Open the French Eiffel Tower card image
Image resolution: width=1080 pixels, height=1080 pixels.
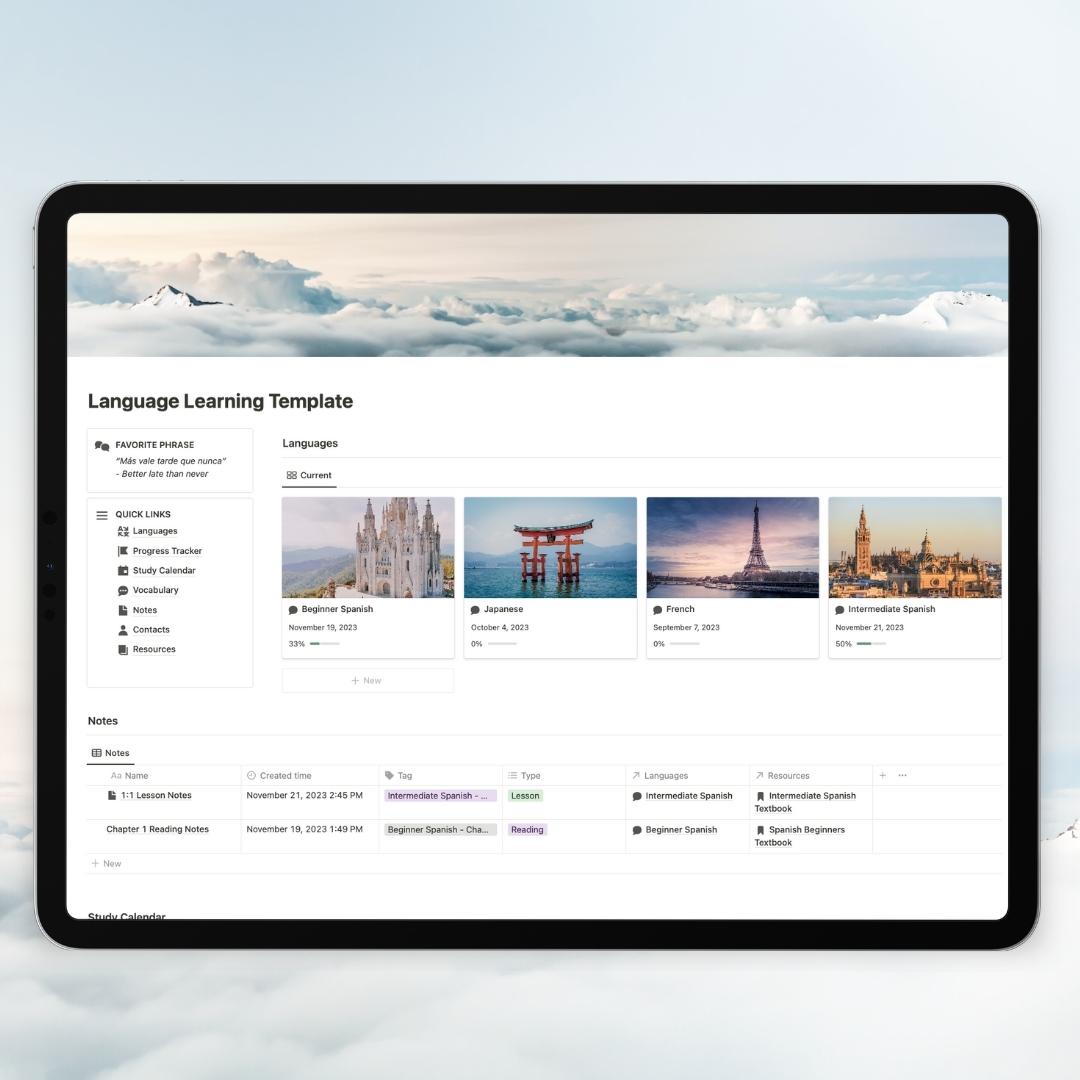[732, 547]
